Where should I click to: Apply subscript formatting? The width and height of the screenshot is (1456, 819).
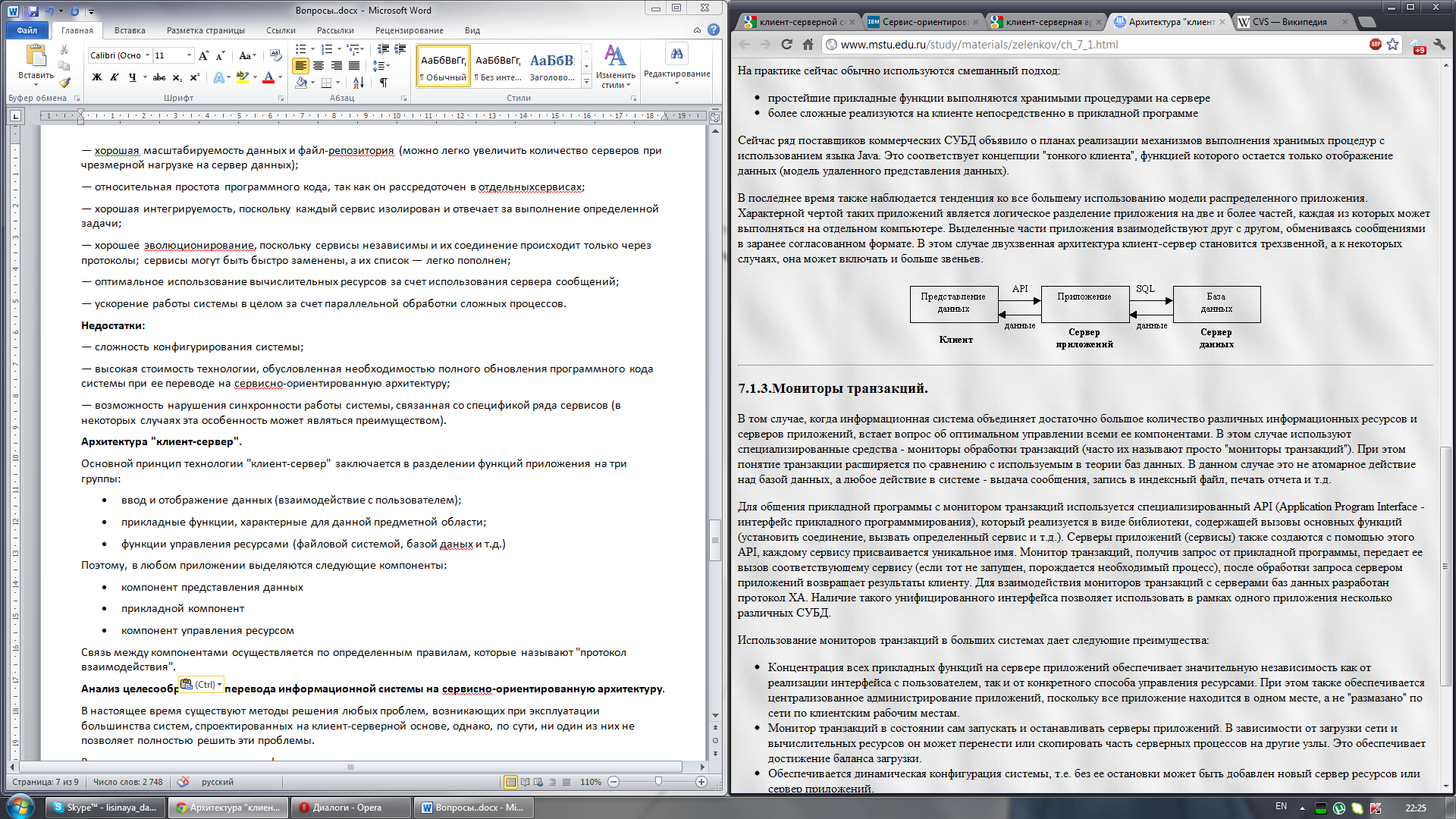tap(177, 77)
